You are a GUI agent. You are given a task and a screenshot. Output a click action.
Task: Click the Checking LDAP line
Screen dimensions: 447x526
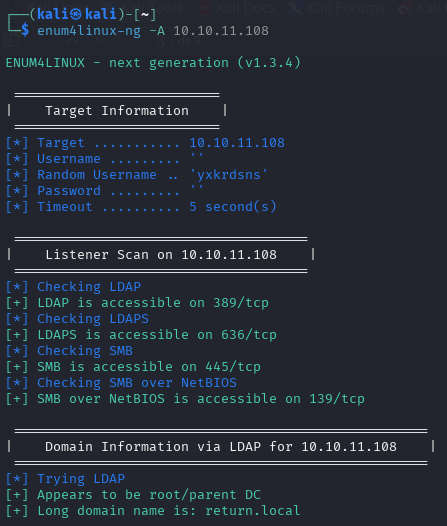[73, 287]
